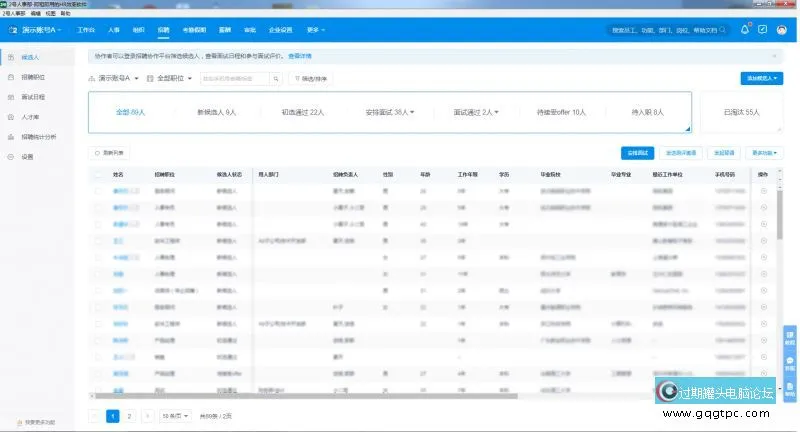
Task: Click the blue 安排面试 button above the table
Action: pos(637,153)
